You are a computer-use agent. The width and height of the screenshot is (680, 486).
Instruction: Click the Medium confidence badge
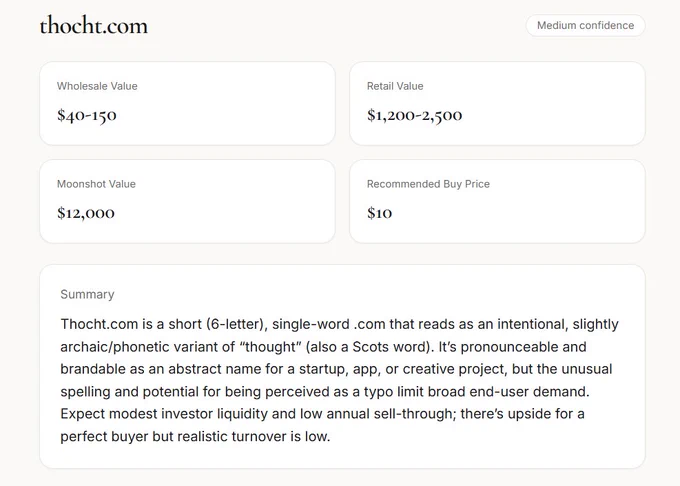[x=585, y=26]
